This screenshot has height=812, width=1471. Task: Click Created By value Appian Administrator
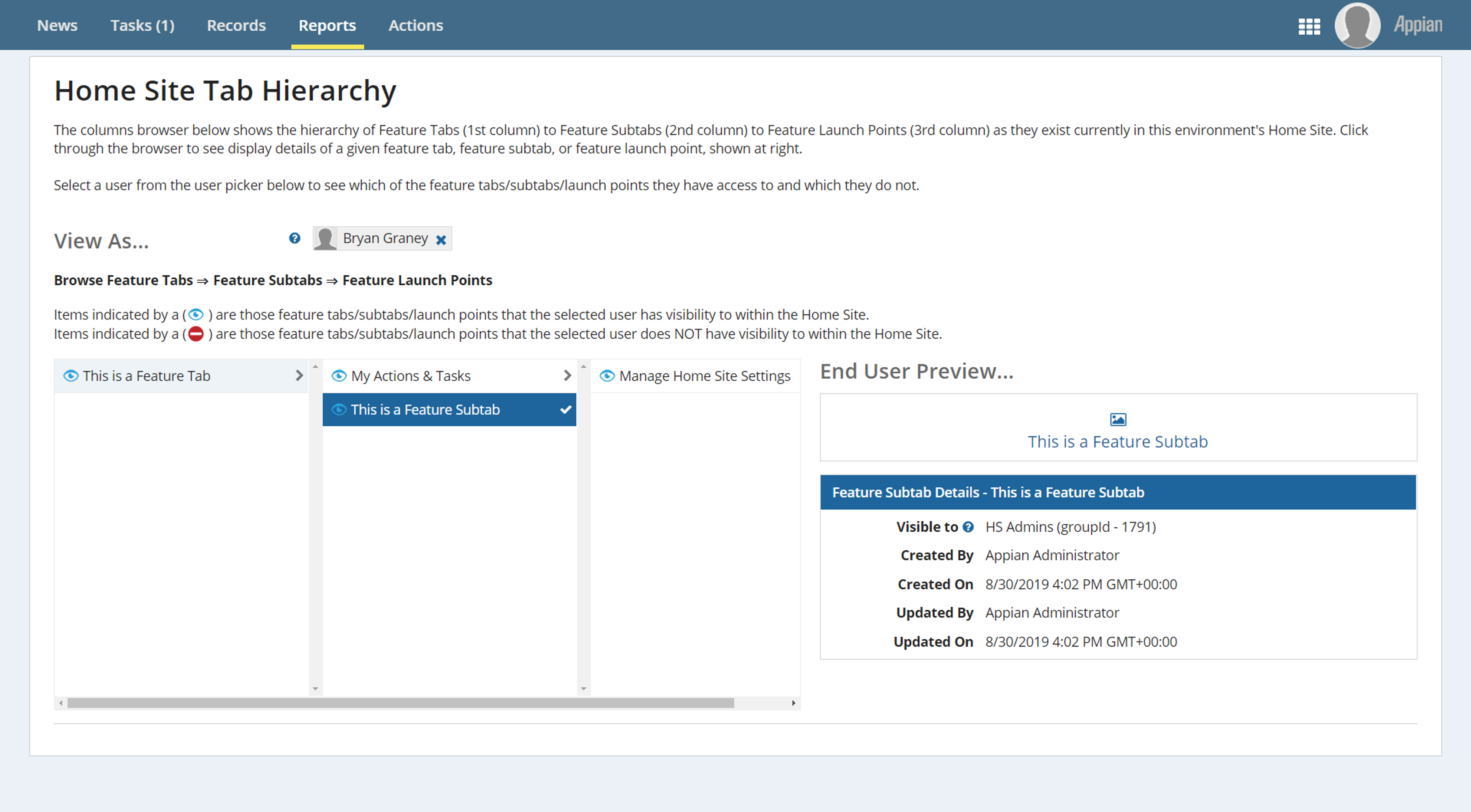pyautogui.click(x=1052, y=556)
